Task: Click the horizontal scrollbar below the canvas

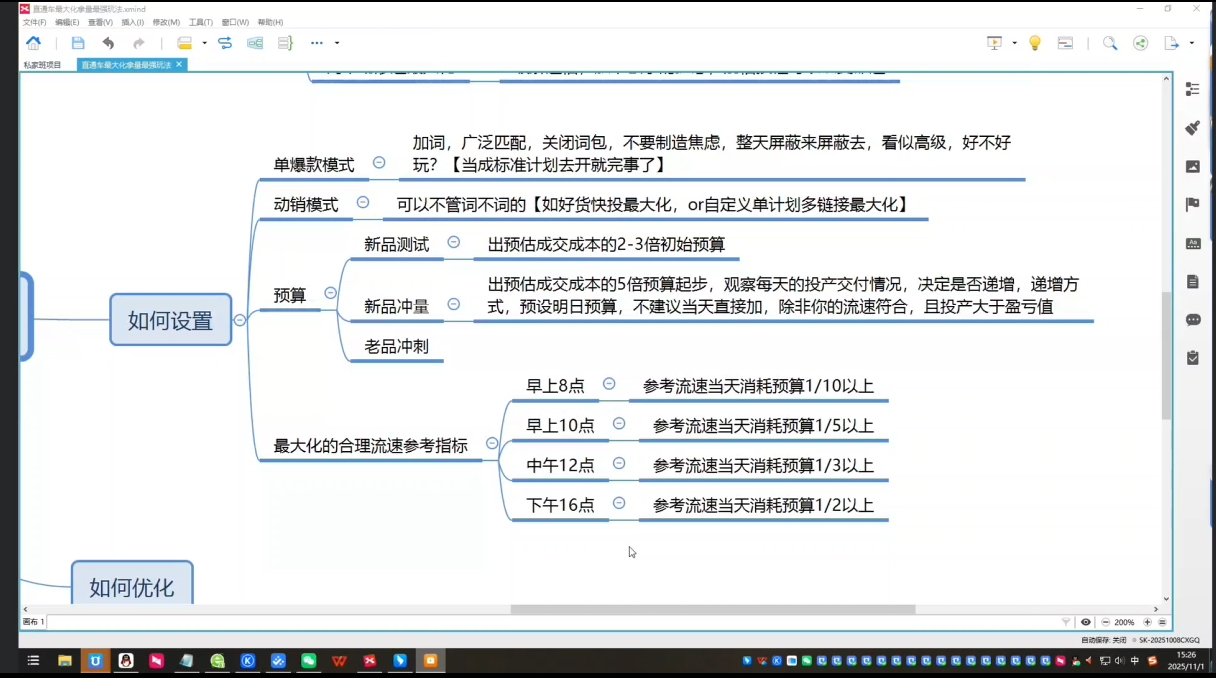Action: (712, 609)
